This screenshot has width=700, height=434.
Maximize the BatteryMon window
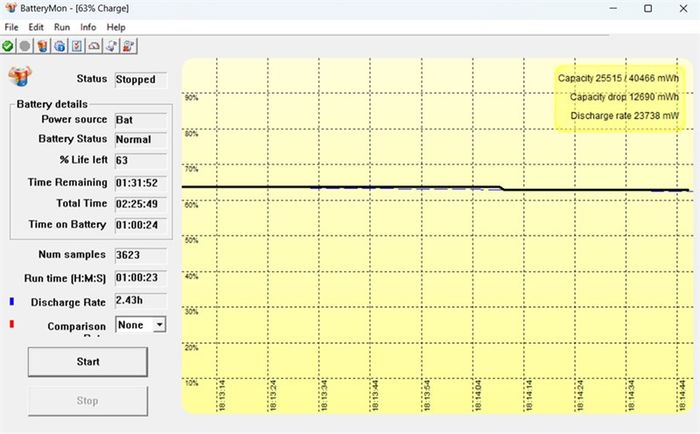click(x=648, y=8)
